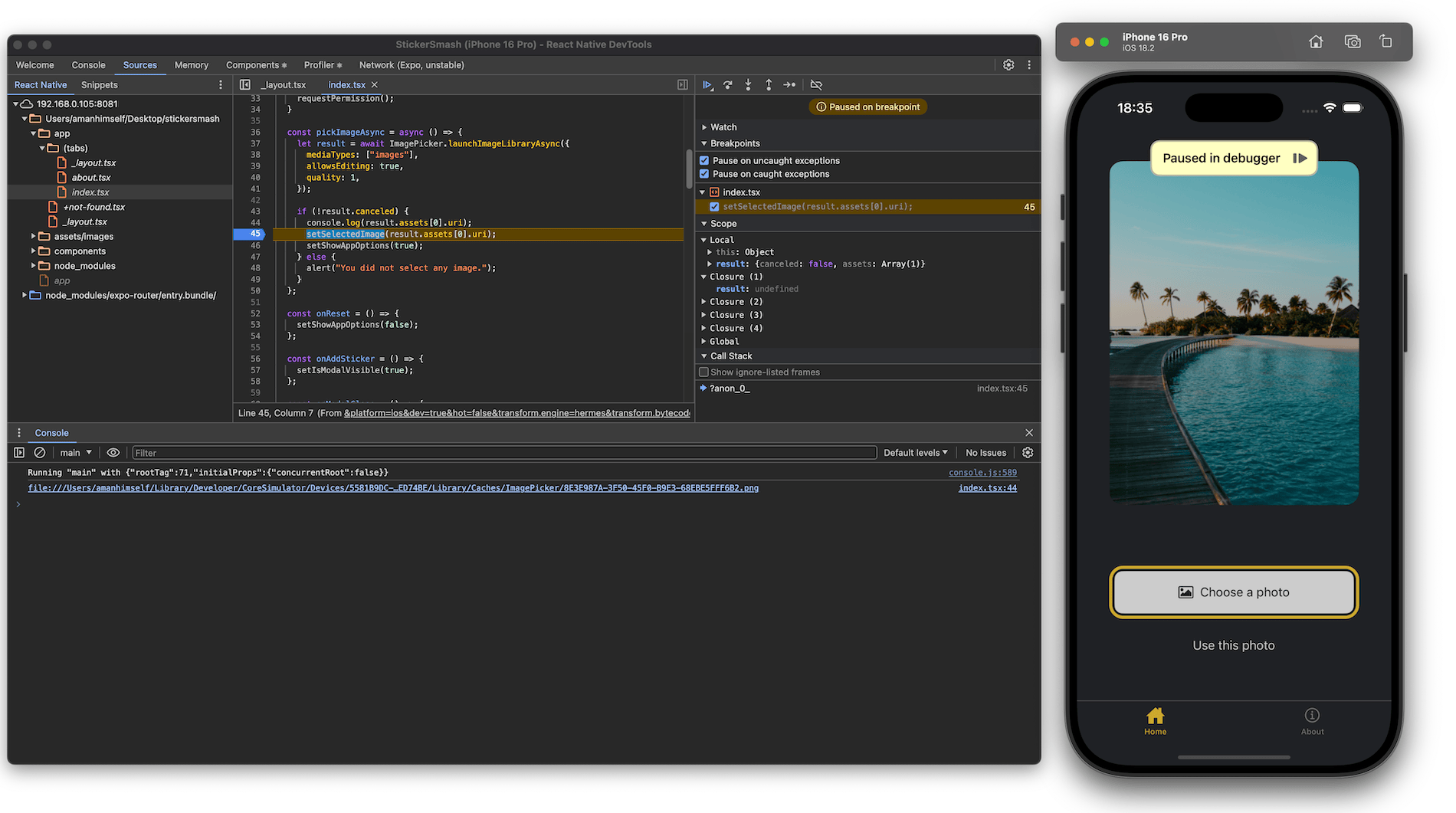Screen dimensions: 1456x813
Task: Take simulator screenshot with camera icon
Action: (1352, 42)
